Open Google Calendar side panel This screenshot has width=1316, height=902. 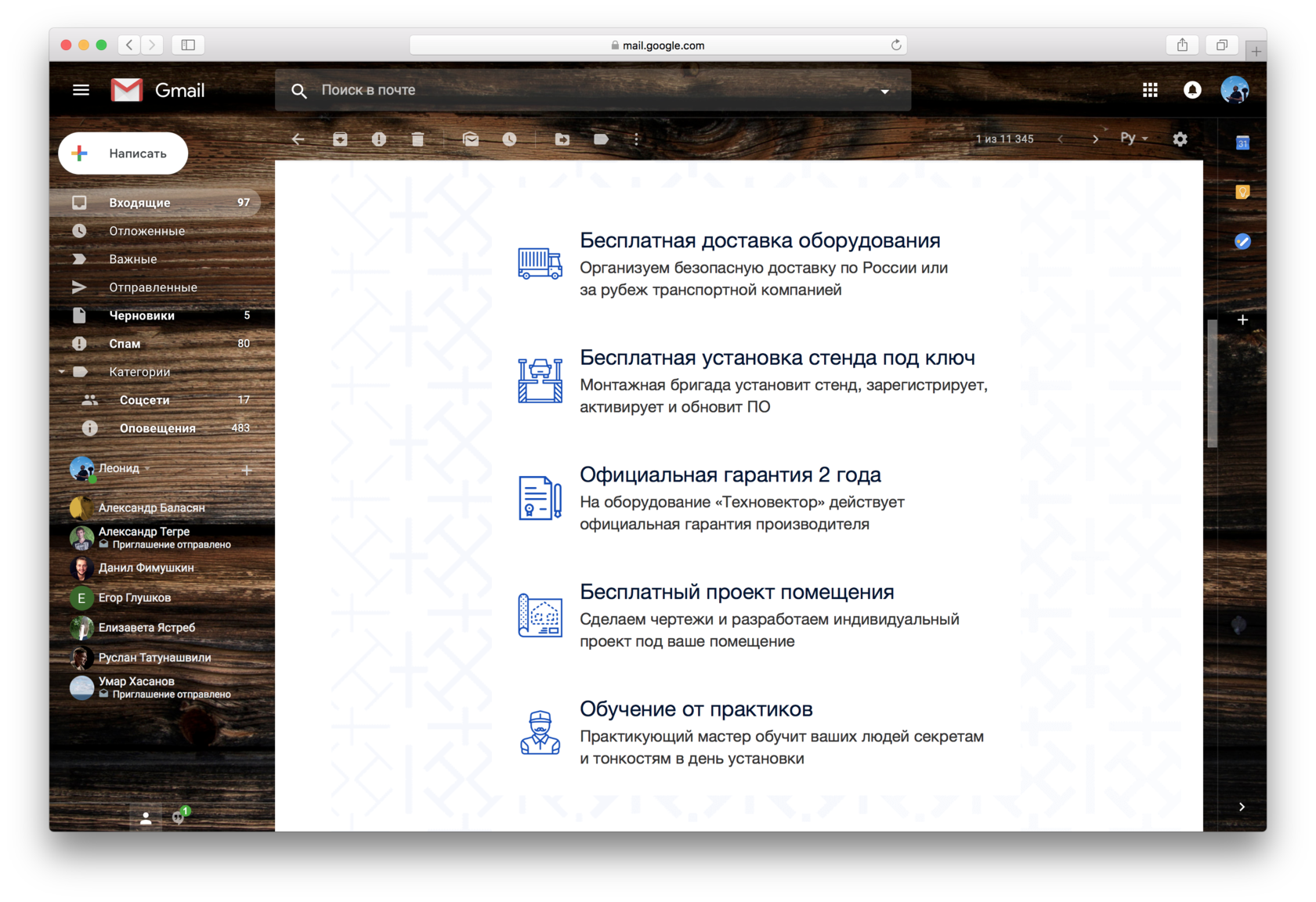tap(1242, 143)
